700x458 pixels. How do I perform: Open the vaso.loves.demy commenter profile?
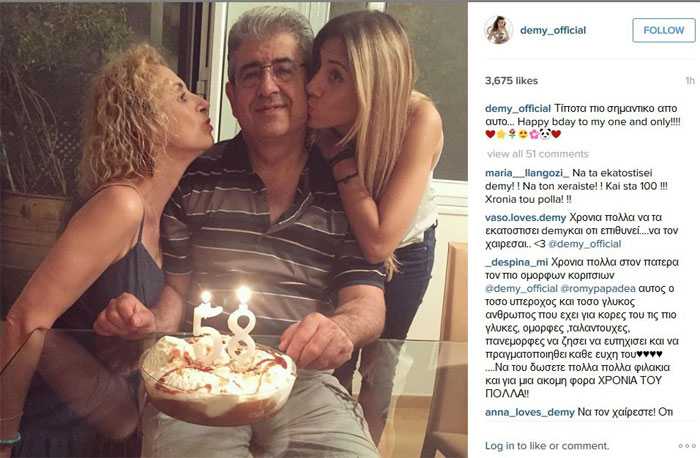pos(525,218)
